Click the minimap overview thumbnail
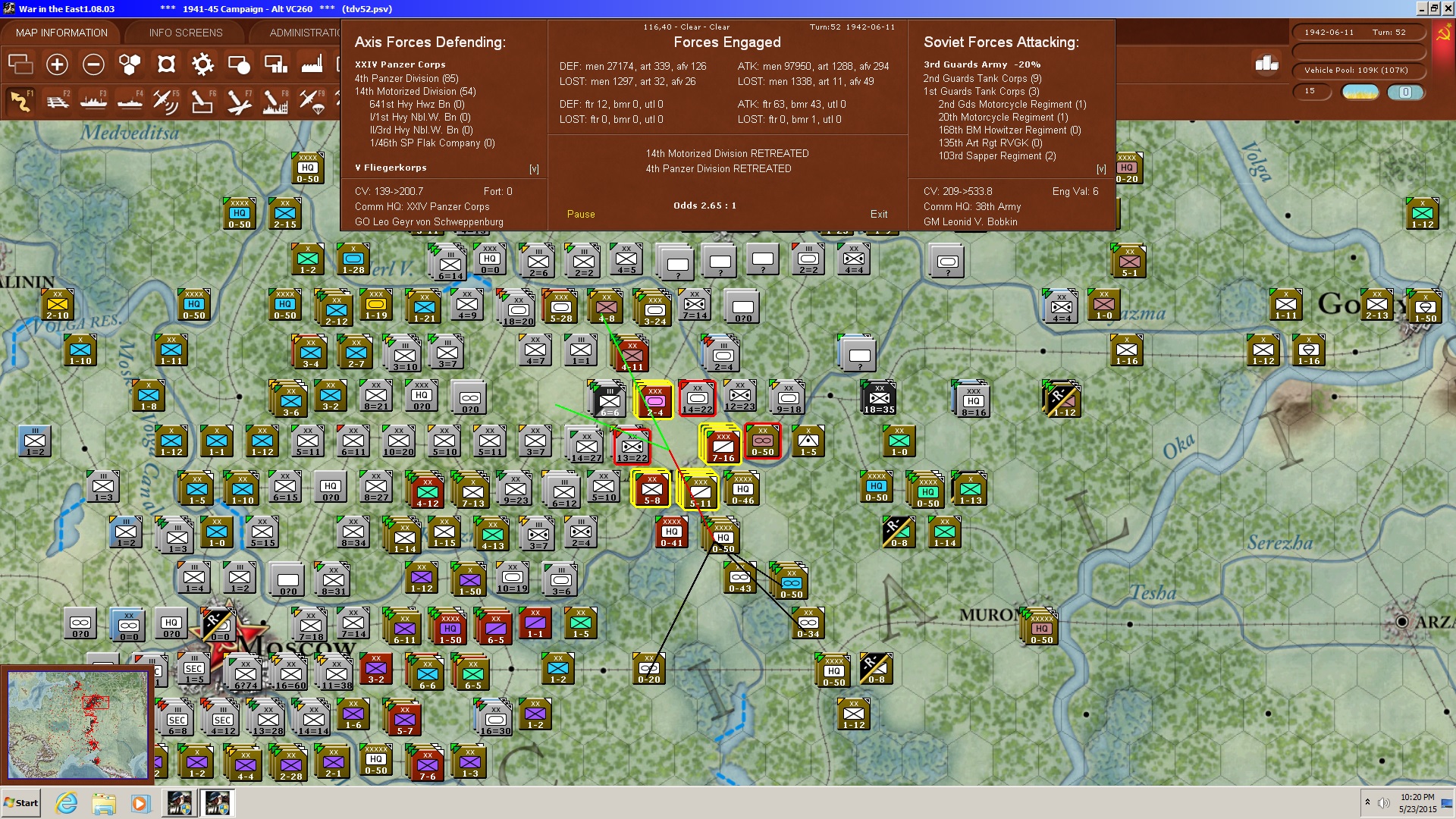The width and height of the screenshot is (1456, 819). coord(77,725)
